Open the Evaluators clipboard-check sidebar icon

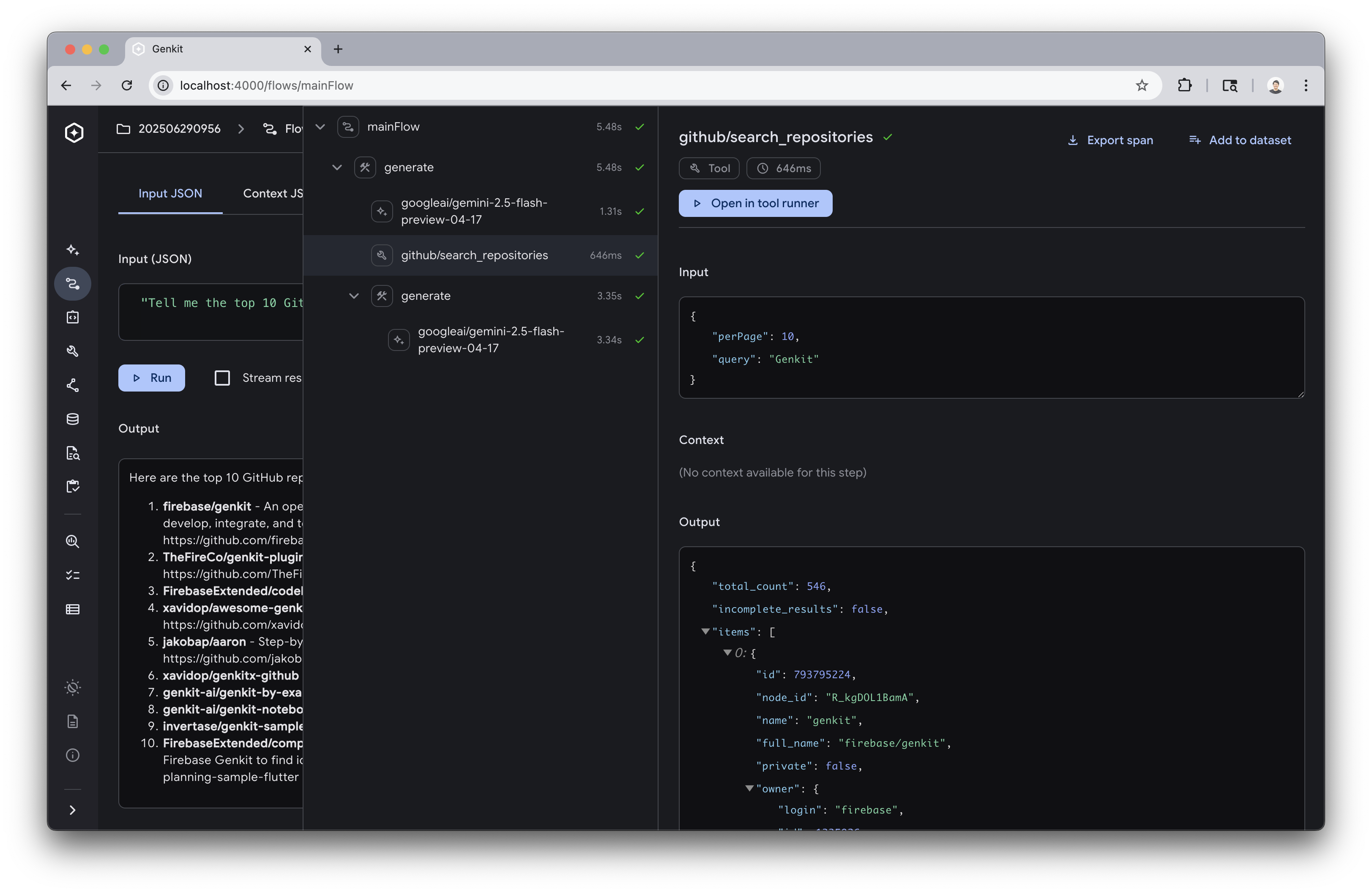pos(73,487)
